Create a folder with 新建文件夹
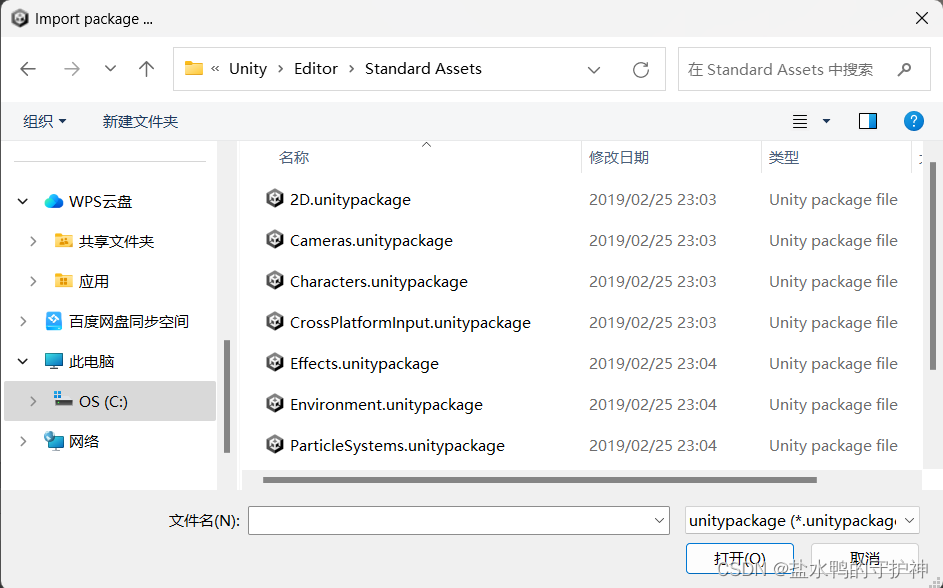This screenshot has height=588, width=943. tap(140, 121)
